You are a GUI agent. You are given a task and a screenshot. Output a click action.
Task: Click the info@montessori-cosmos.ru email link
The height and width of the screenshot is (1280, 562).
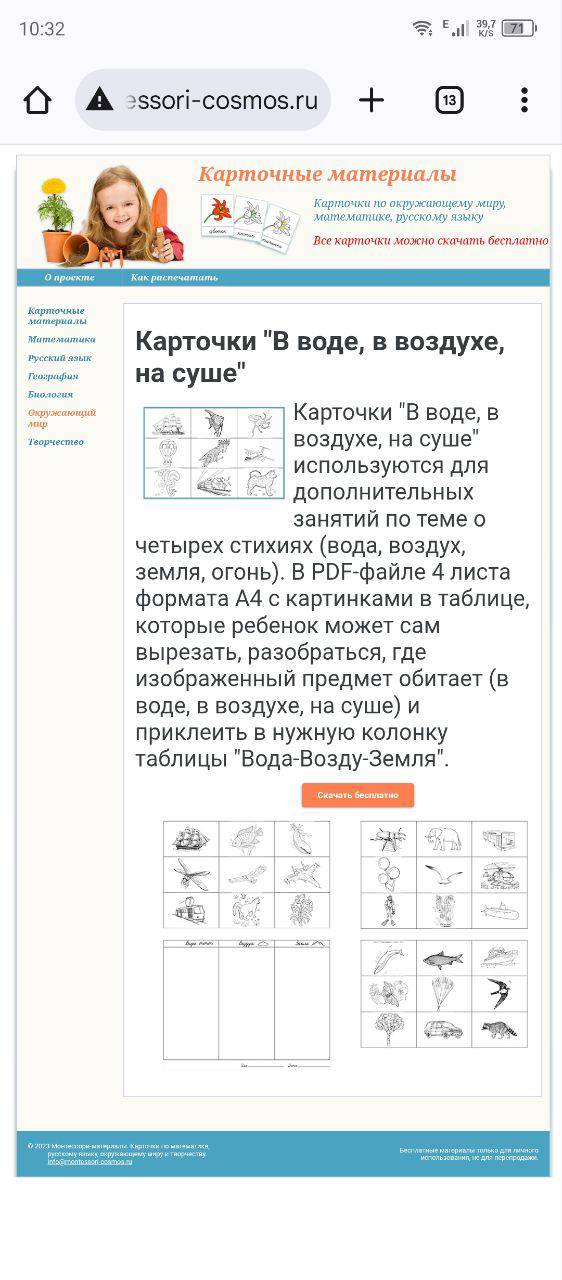(x=89, y=1161)
